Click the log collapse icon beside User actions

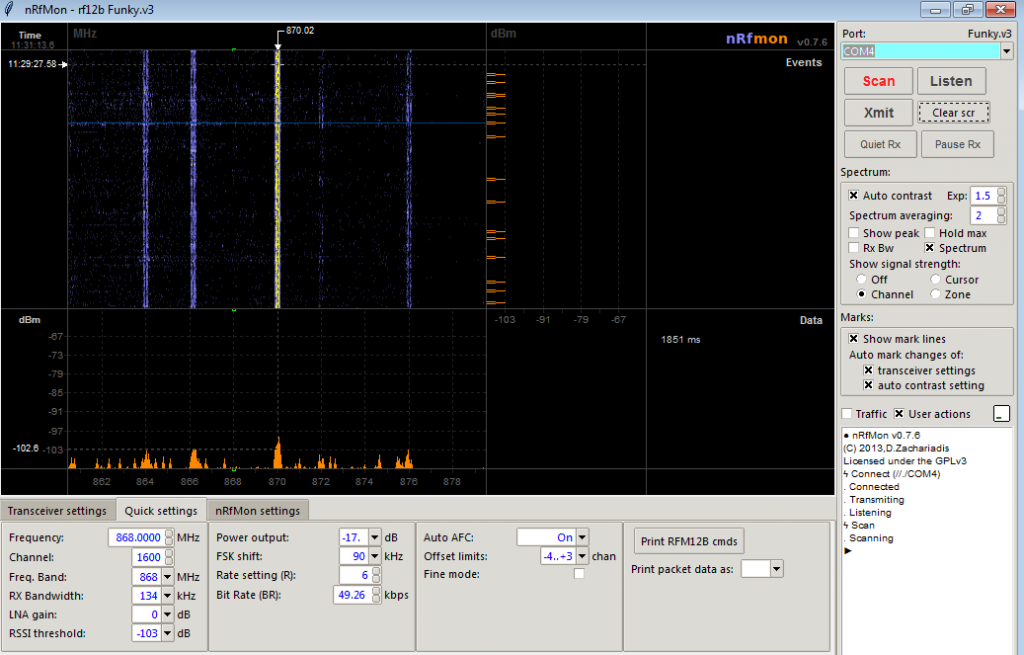pos(1001,414)
